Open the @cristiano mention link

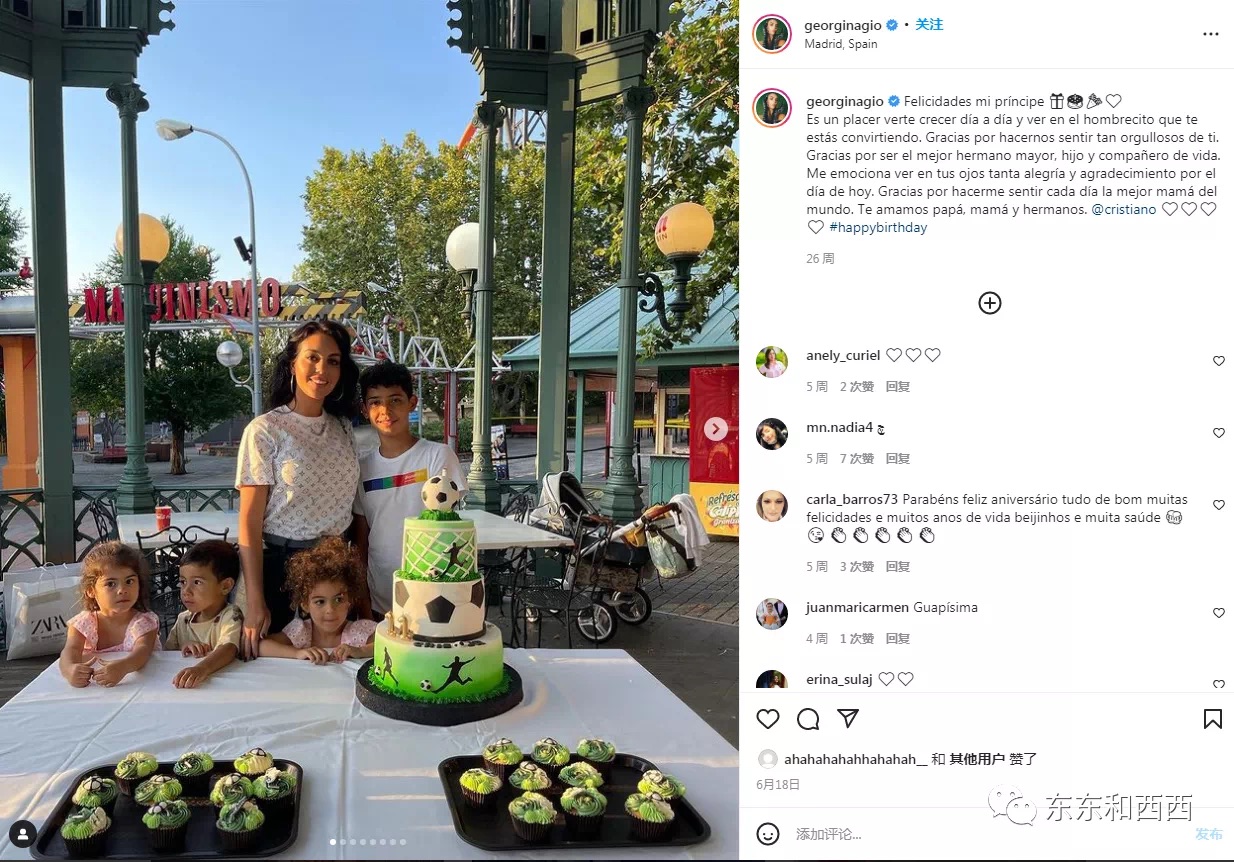pyautogui.click(x=1124, y=210)
